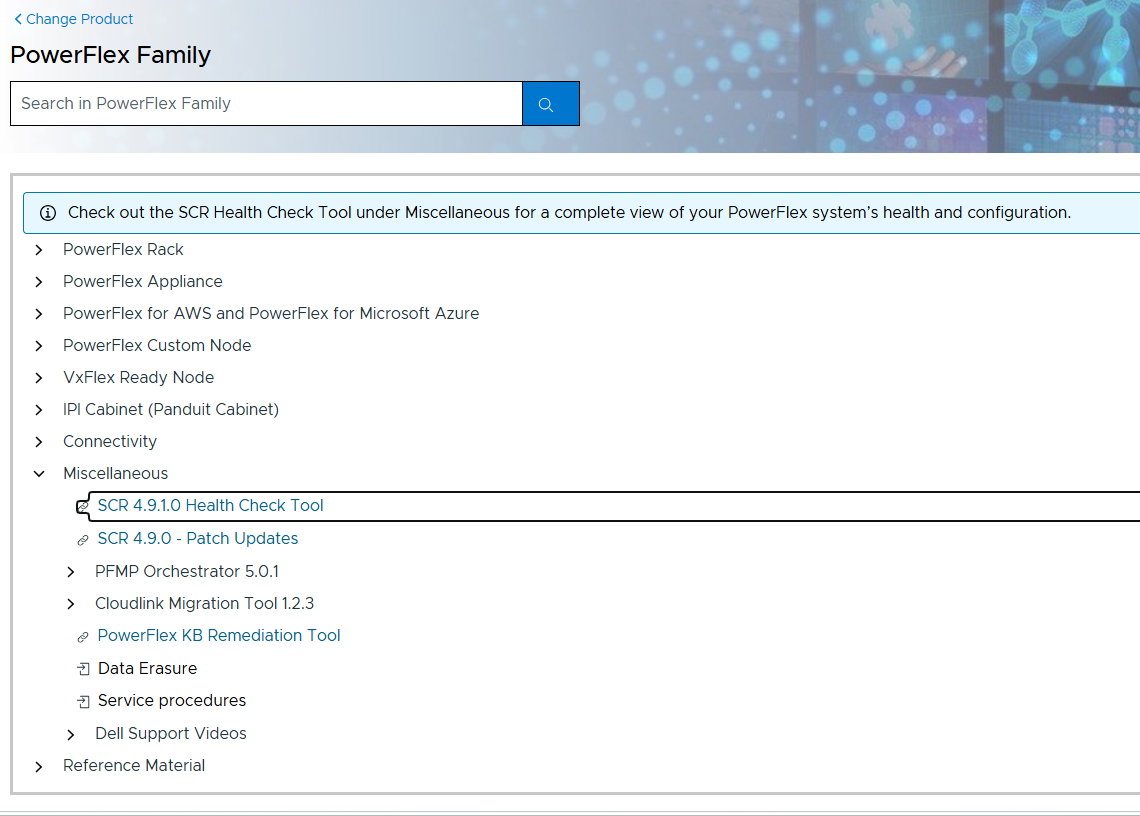Collapse the Miscellaneous section

click(x=39, y=474)
